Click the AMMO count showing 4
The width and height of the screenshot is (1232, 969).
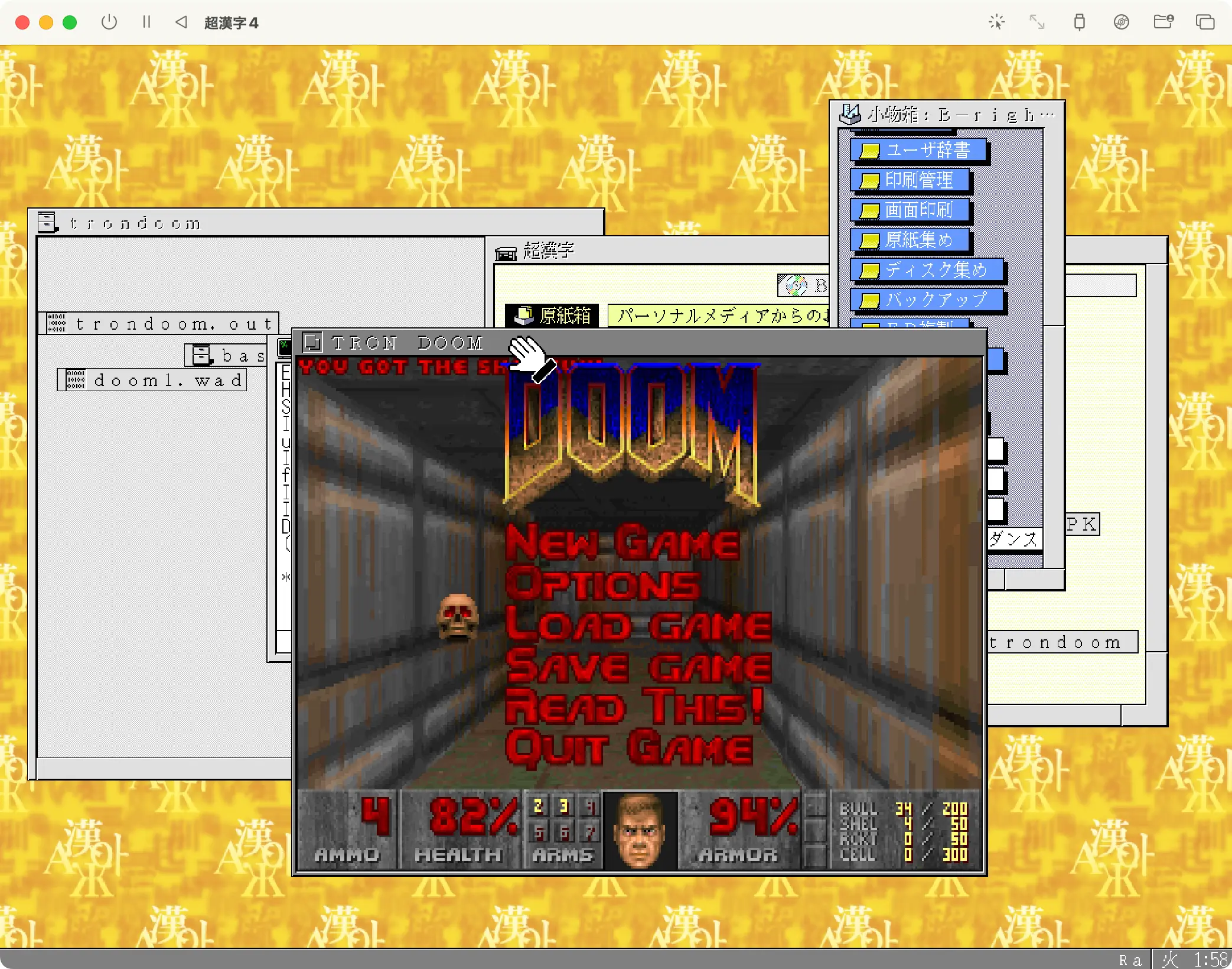pyautogui.click(x=376, y=817)
